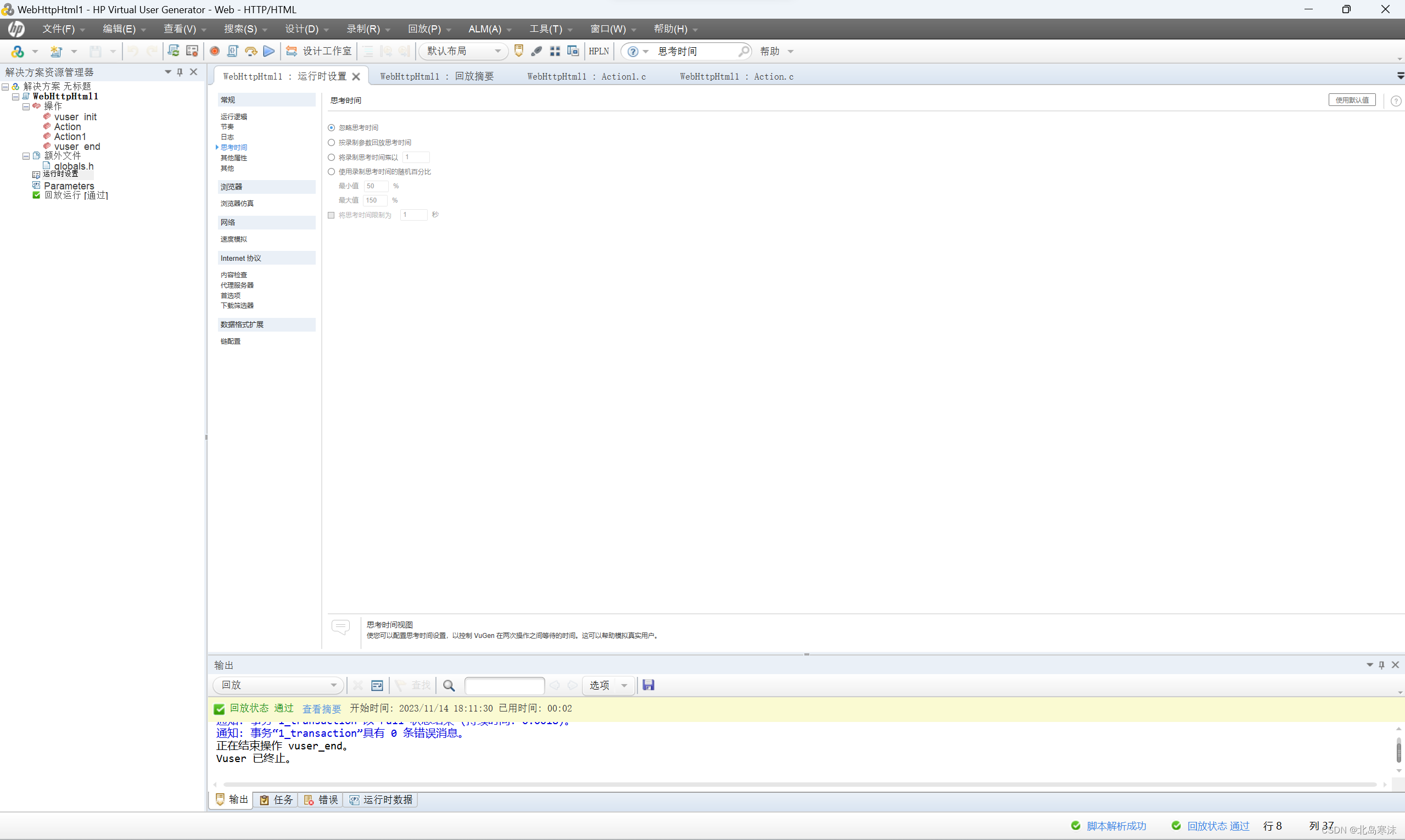Click the red Record button in toolbar
1405x840 pixels.
[x=215, y=52]
